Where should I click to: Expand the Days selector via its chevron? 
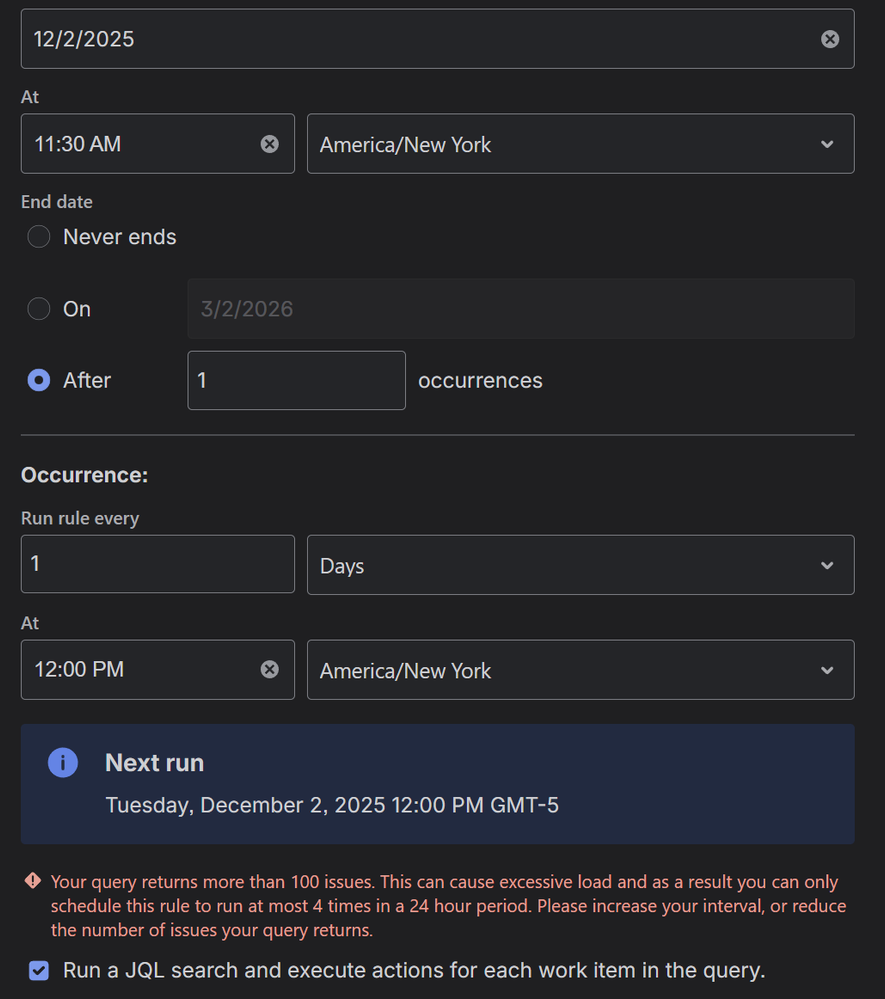(x=827, y=564)
